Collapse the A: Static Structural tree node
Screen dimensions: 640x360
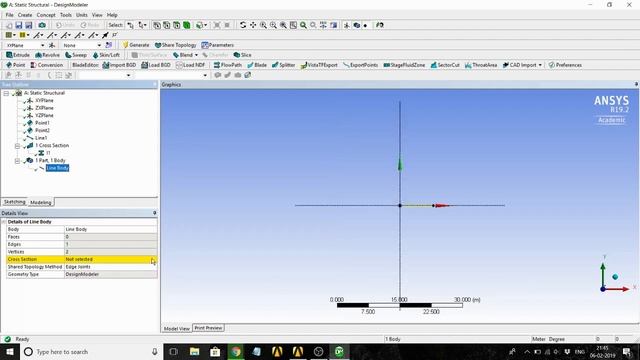[6, 93]
